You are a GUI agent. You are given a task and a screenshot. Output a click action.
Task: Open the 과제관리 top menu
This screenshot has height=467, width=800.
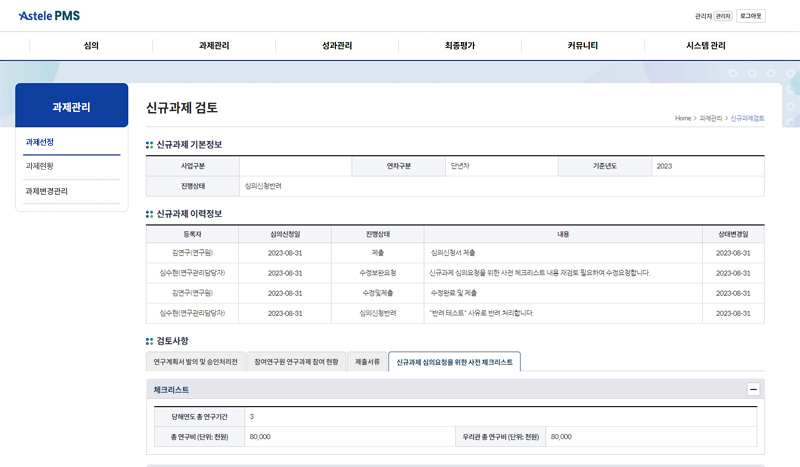click(214, 45)
